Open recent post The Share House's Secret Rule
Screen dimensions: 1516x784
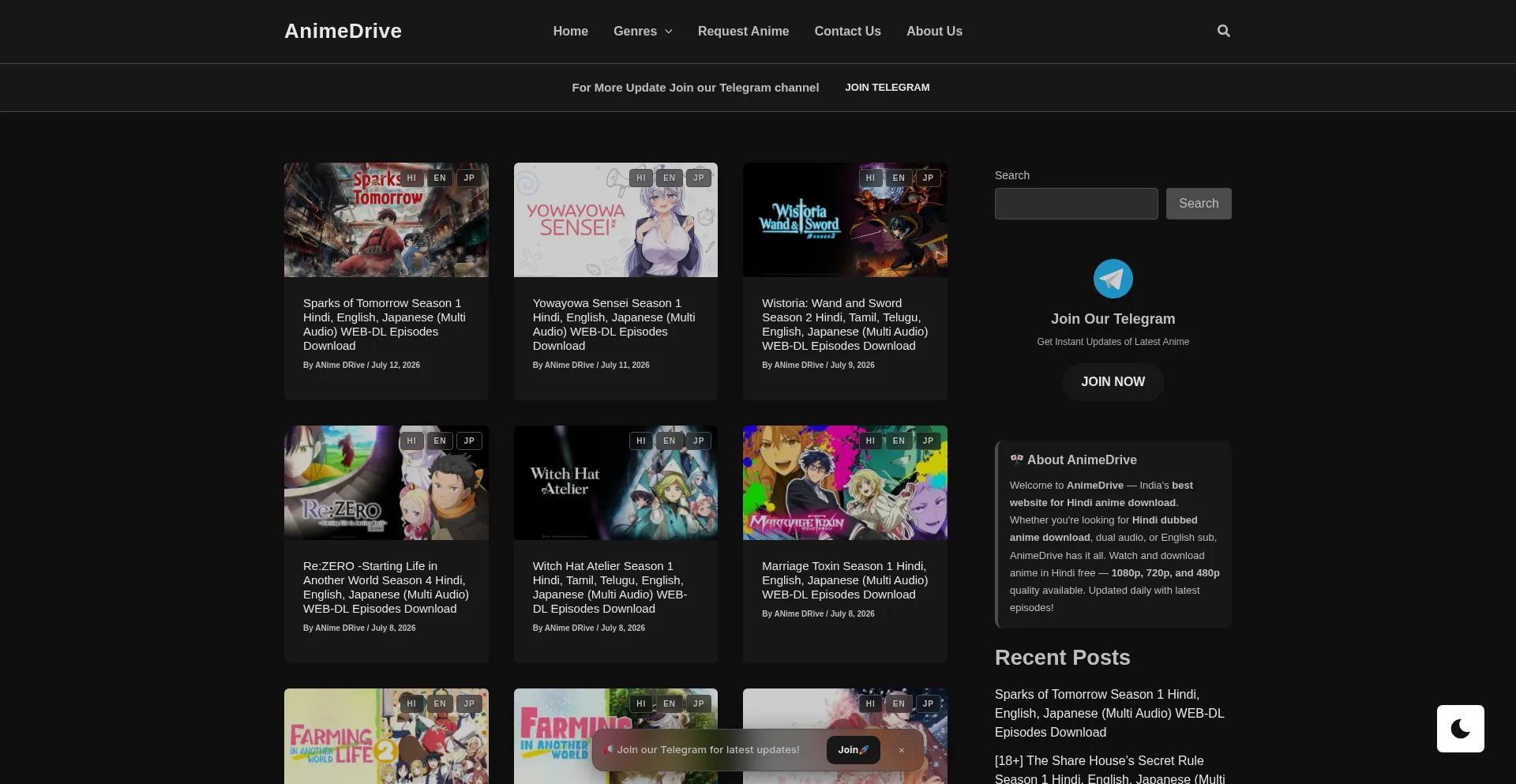click(x=1109, y=769)
